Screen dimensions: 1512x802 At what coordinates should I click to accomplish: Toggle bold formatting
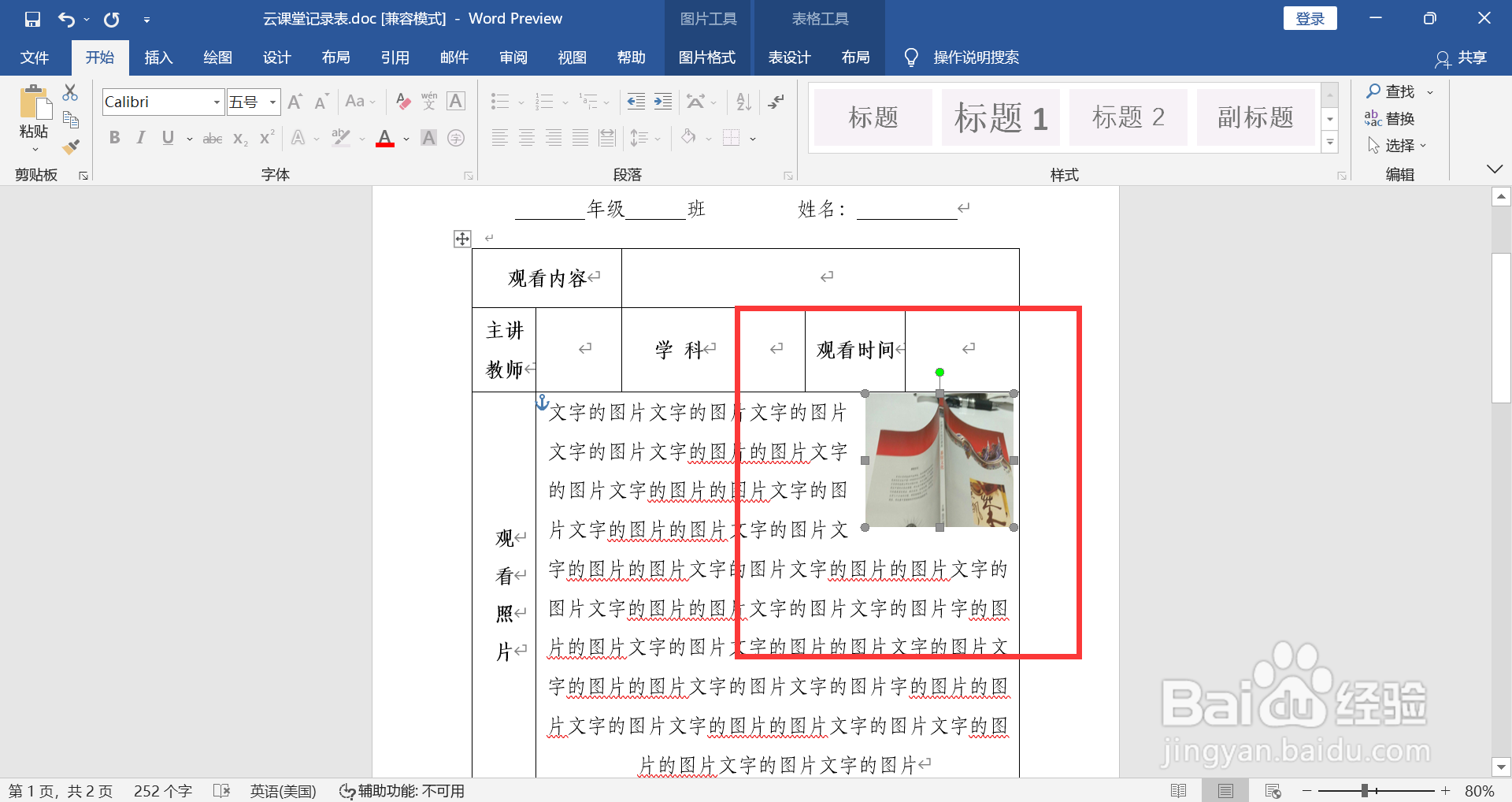tap(114, 138)
